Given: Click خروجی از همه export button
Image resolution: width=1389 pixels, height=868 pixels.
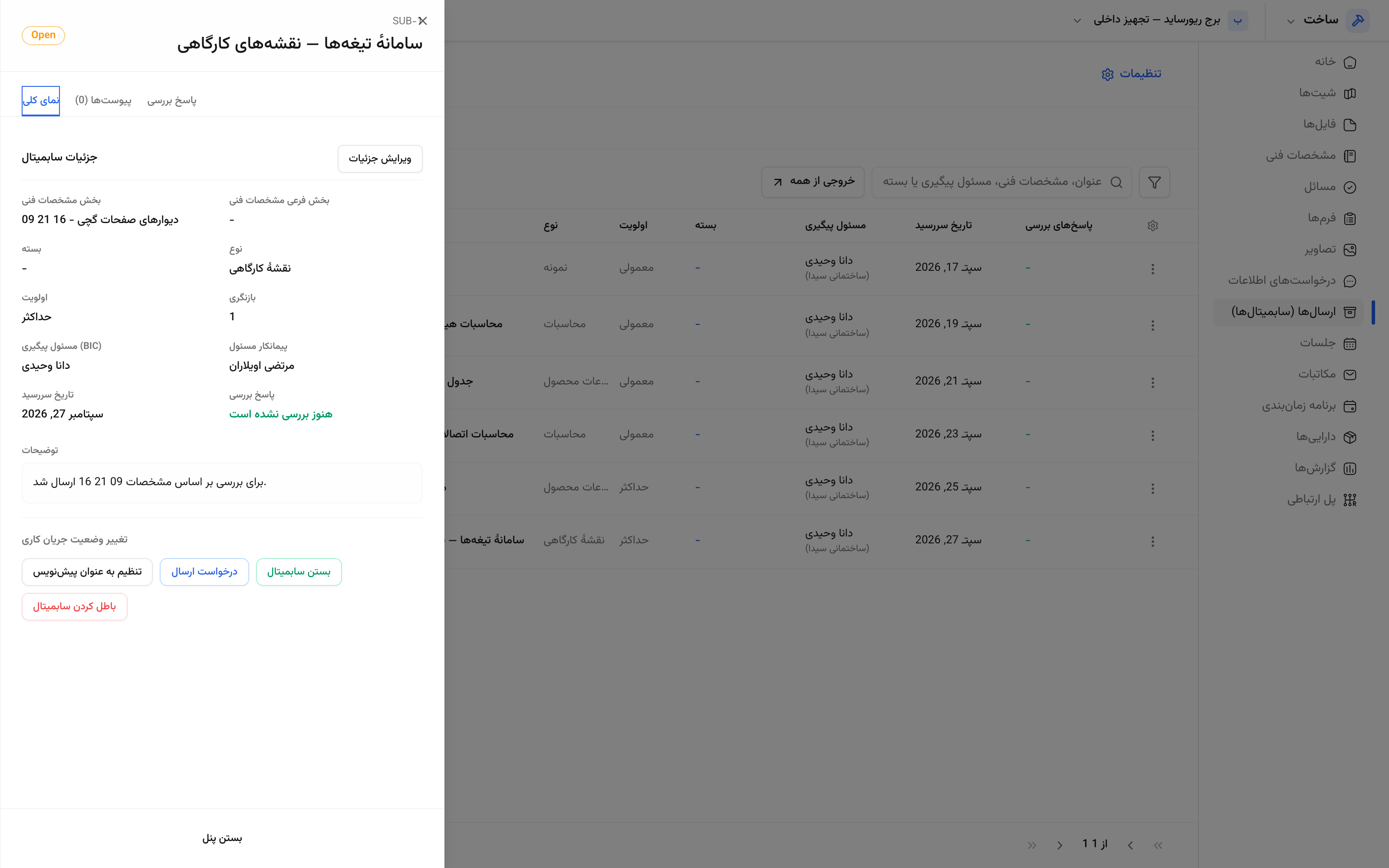Looking at the screenshot, I should click(x=813, y=182).
